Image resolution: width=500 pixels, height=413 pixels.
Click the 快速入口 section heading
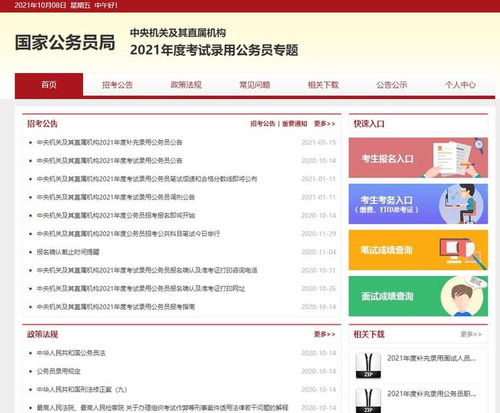click(369, 124)
